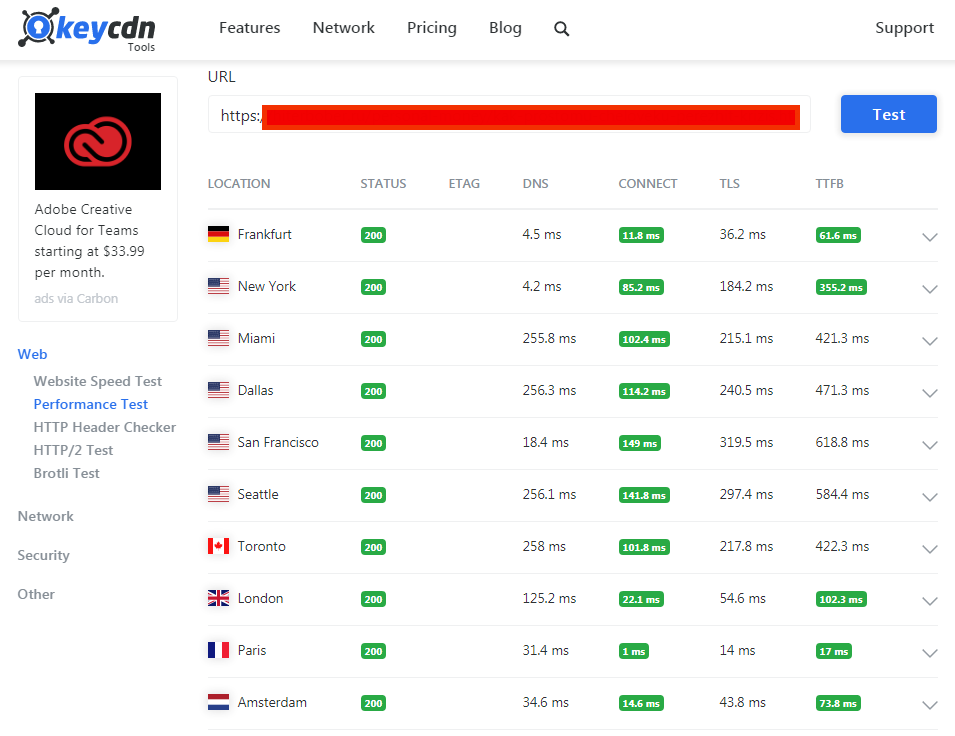955x736 pixels.
Task: Click the 200 status badge for Frankfurt
Action: click(x=373, y=235)
